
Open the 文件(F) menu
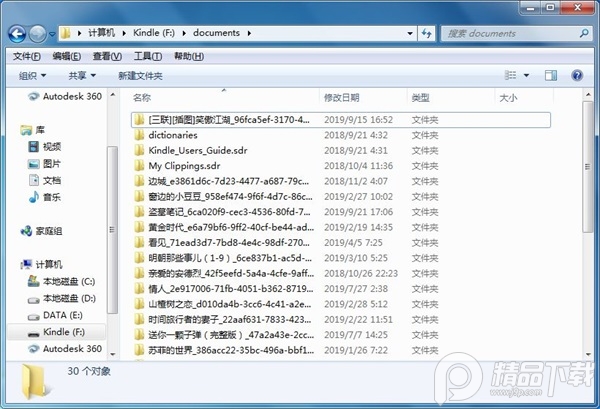[27, 56]
